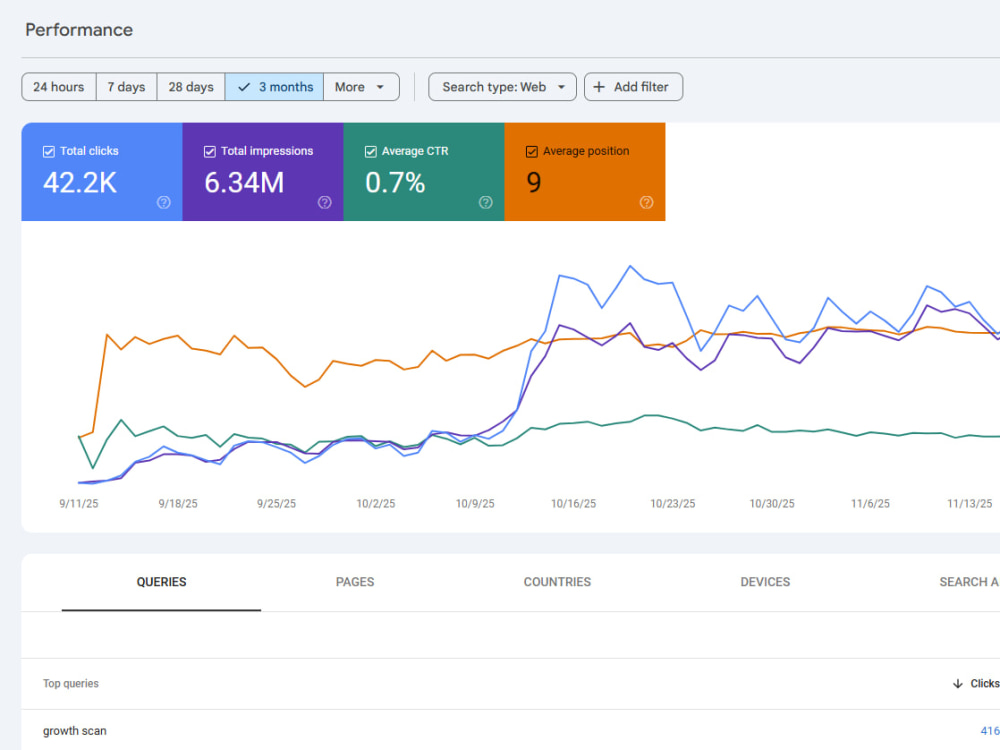Select the Devices tab
The height and width of the screenshot is (750, 1000).
[765, 582]
